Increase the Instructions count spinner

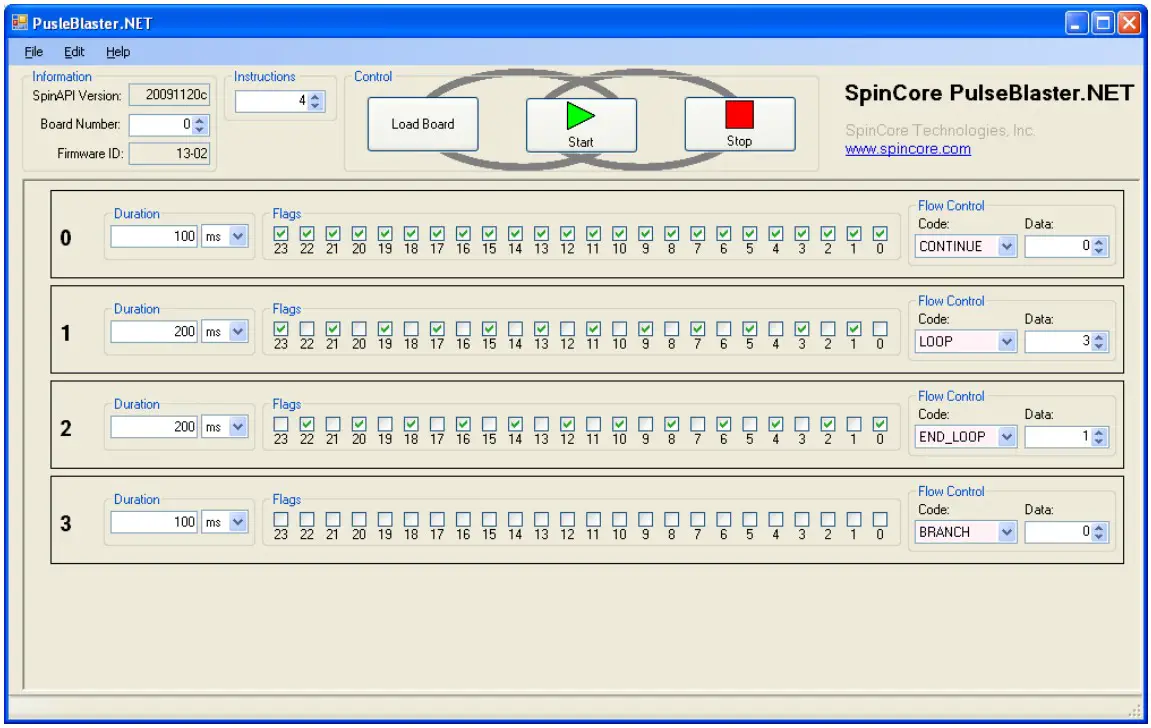316,96
